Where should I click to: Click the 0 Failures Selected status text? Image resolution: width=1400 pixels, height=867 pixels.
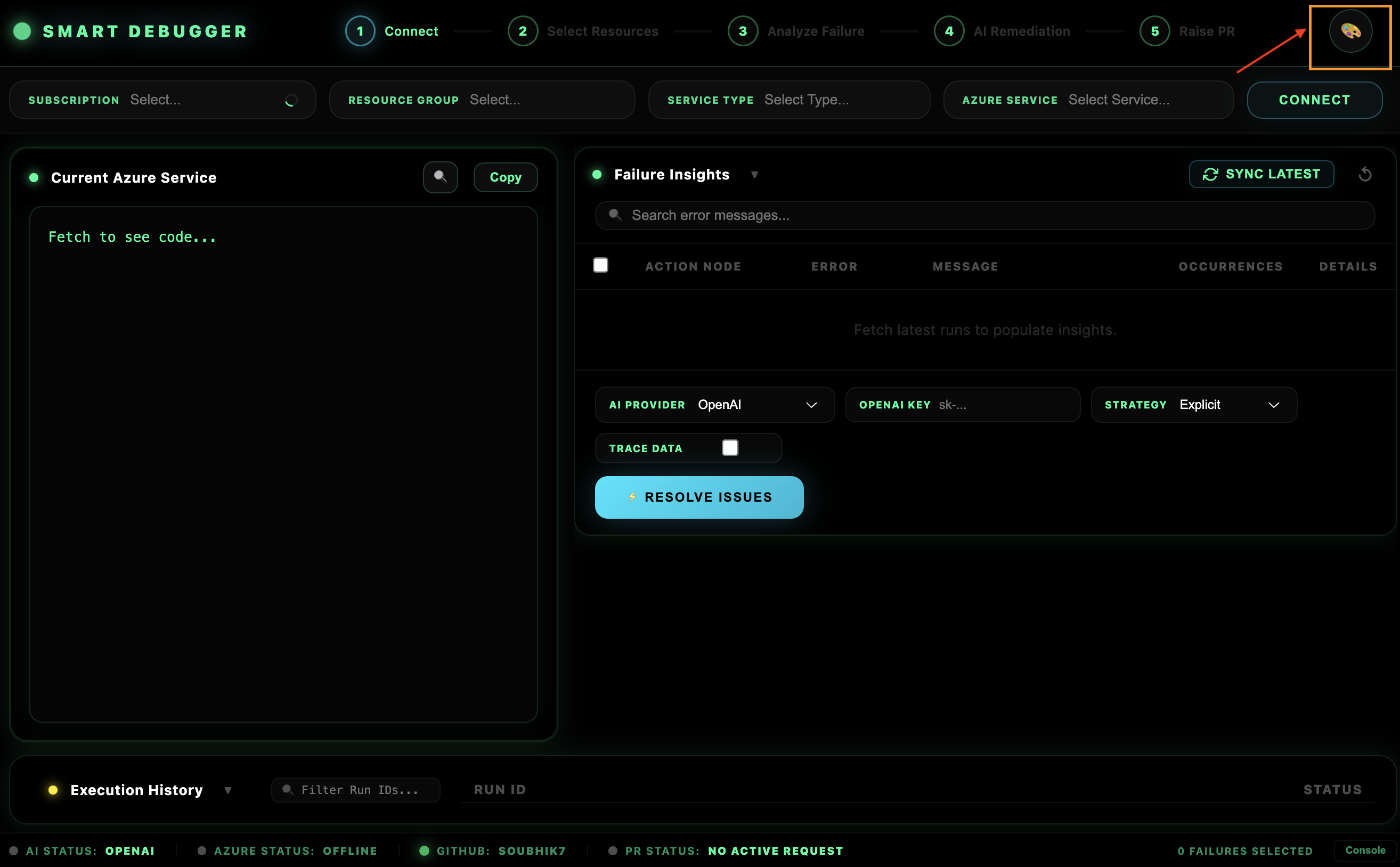point(1244,851)
